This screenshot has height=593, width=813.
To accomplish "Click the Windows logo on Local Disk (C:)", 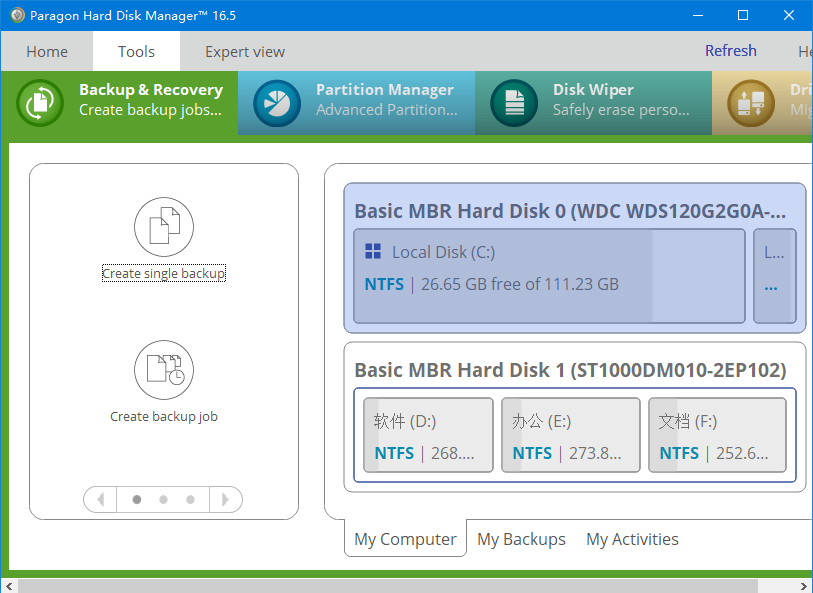I will pyautogui.click(x=373, y=251).
